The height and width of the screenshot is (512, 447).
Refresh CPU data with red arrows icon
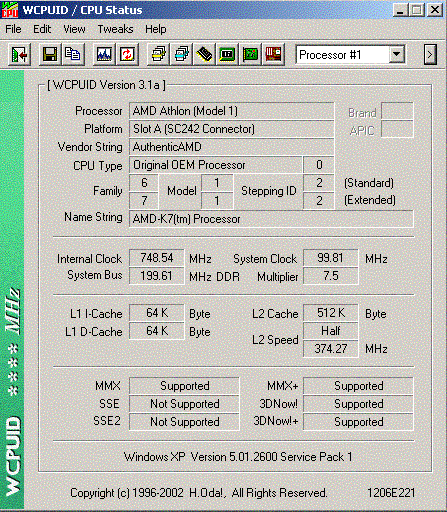pyautogui.click(x=127, y=54)
